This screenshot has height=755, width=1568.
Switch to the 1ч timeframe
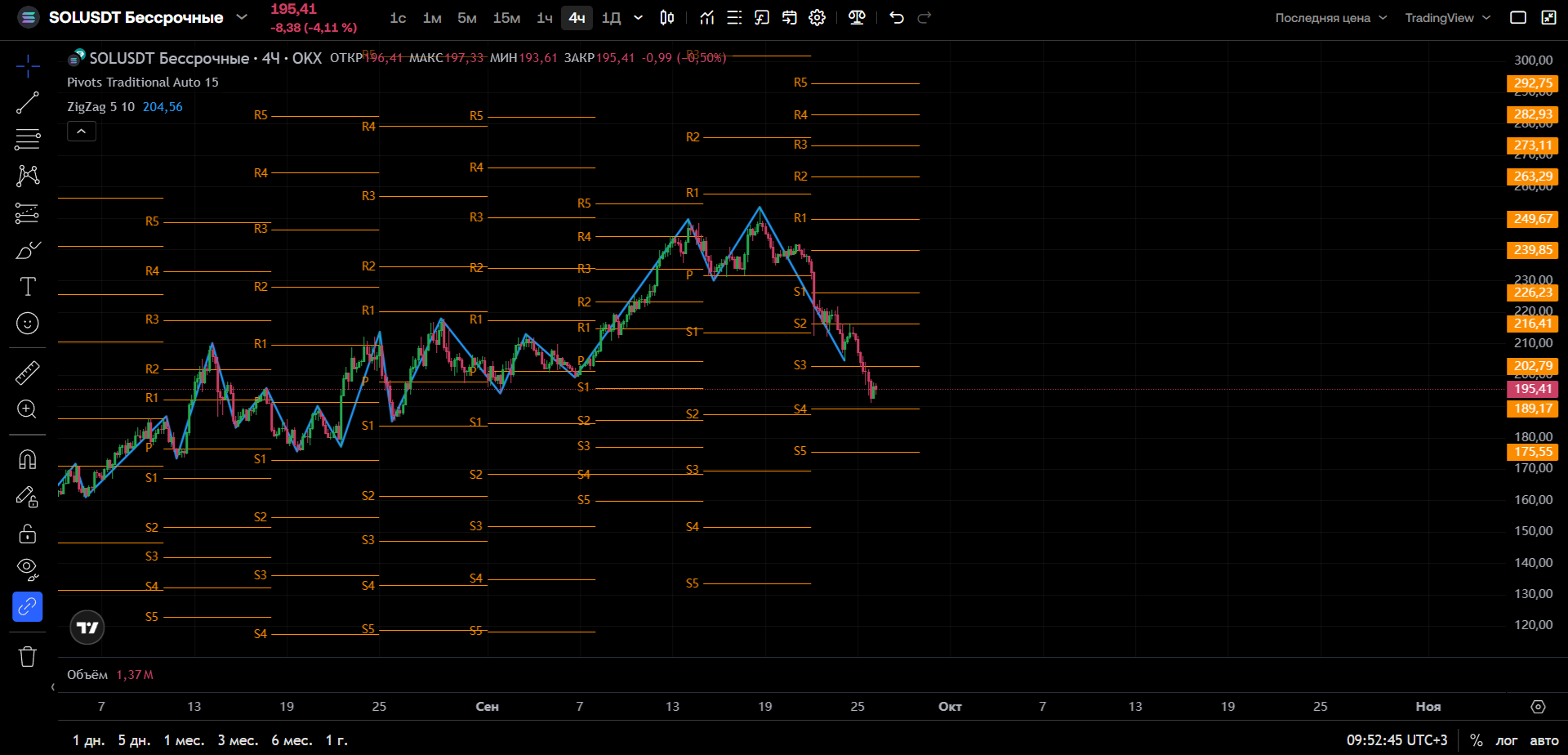coord(545,18)
